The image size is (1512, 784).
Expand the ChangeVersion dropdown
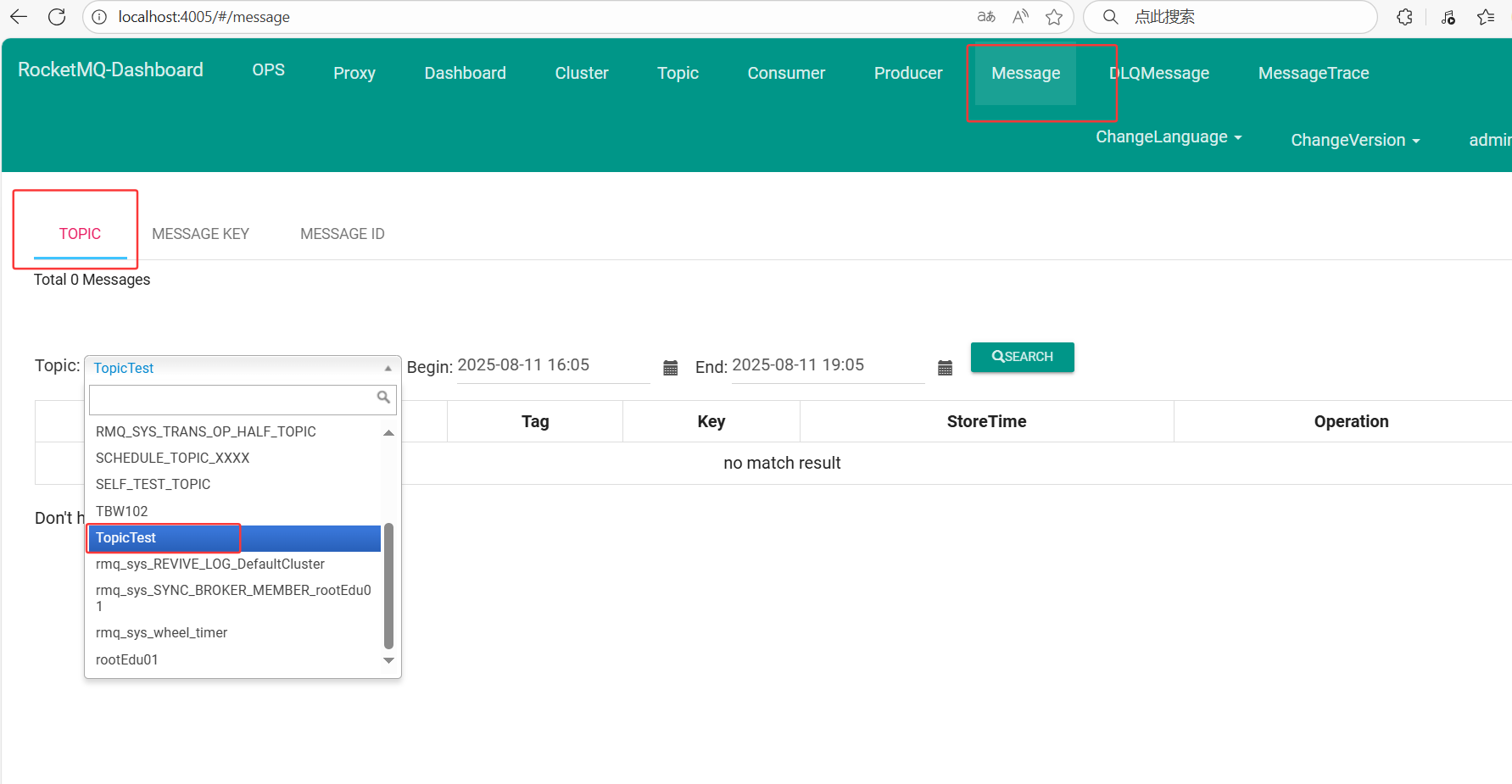[1354, 141]
